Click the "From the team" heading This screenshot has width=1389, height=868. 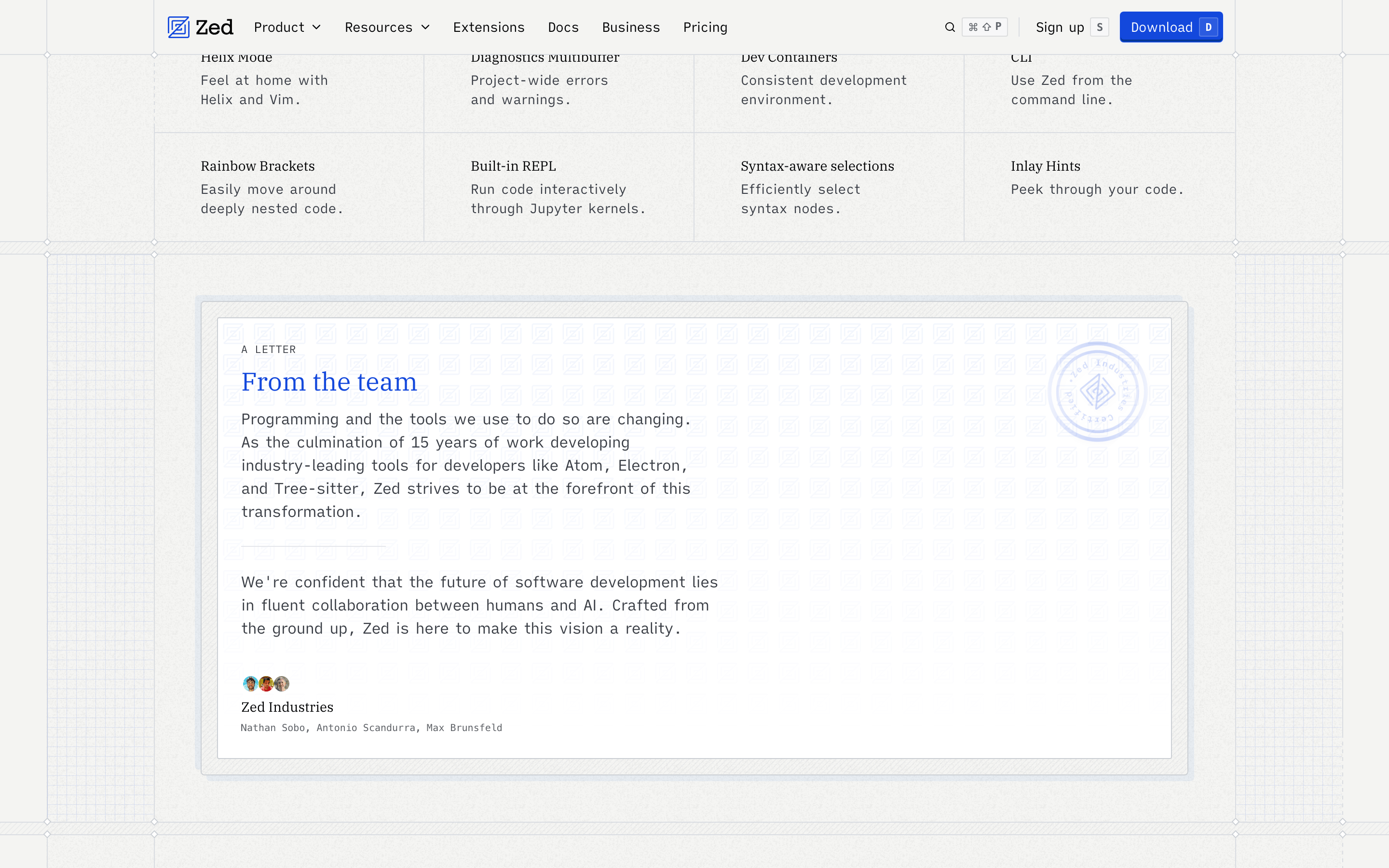(329, 382)
